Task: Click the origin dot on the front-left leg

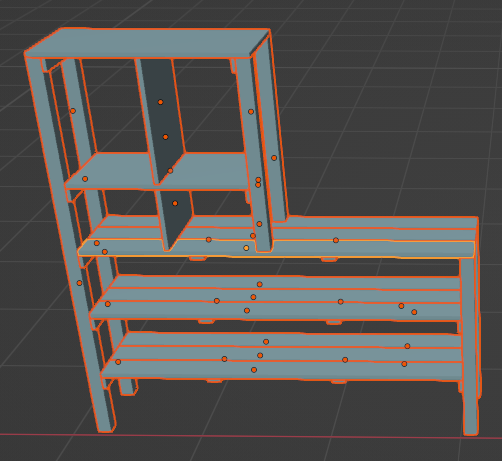Action: (79, 283)
